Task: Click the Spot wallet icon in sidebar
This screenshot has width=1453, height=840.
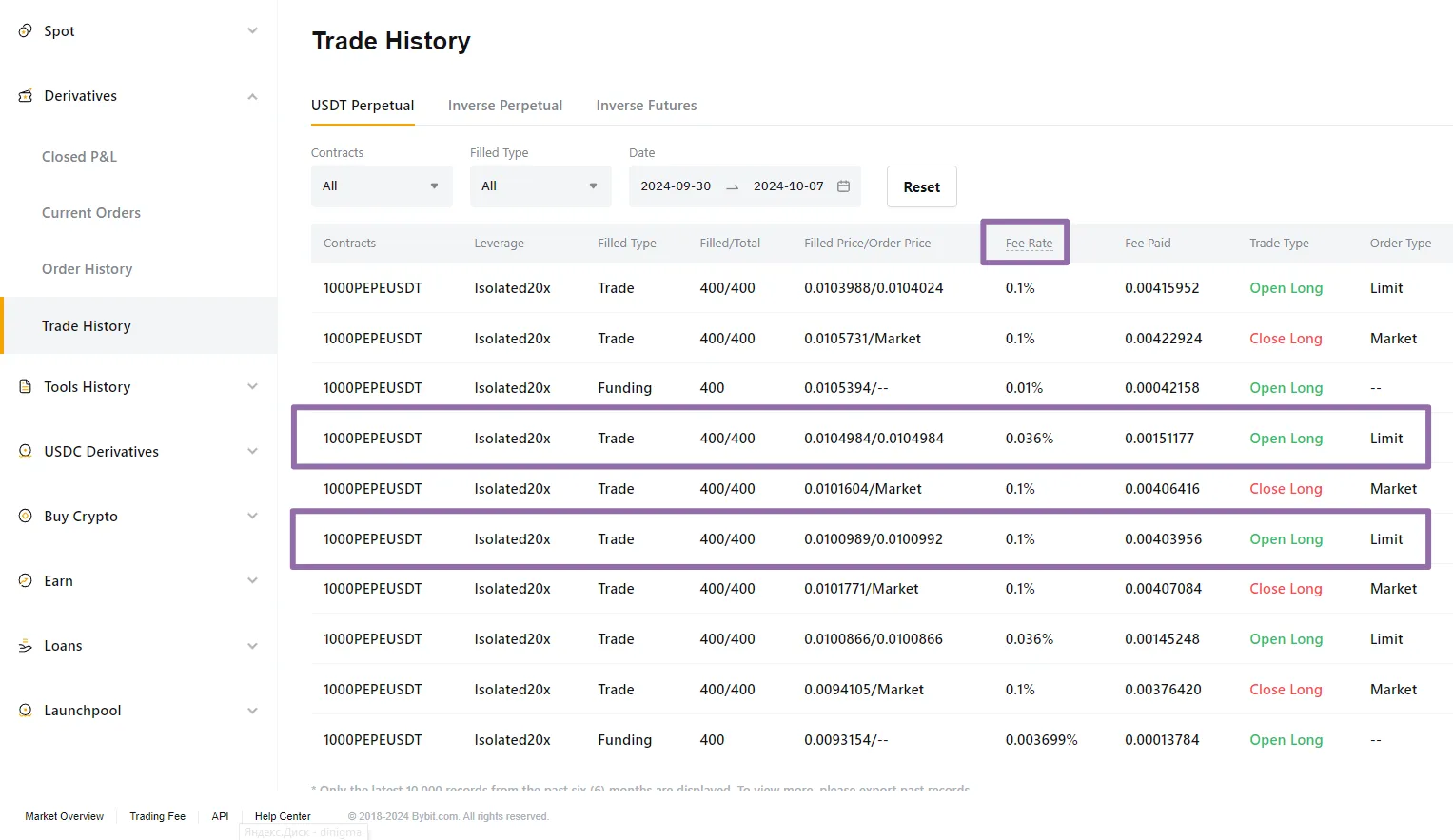Action: 26,31
